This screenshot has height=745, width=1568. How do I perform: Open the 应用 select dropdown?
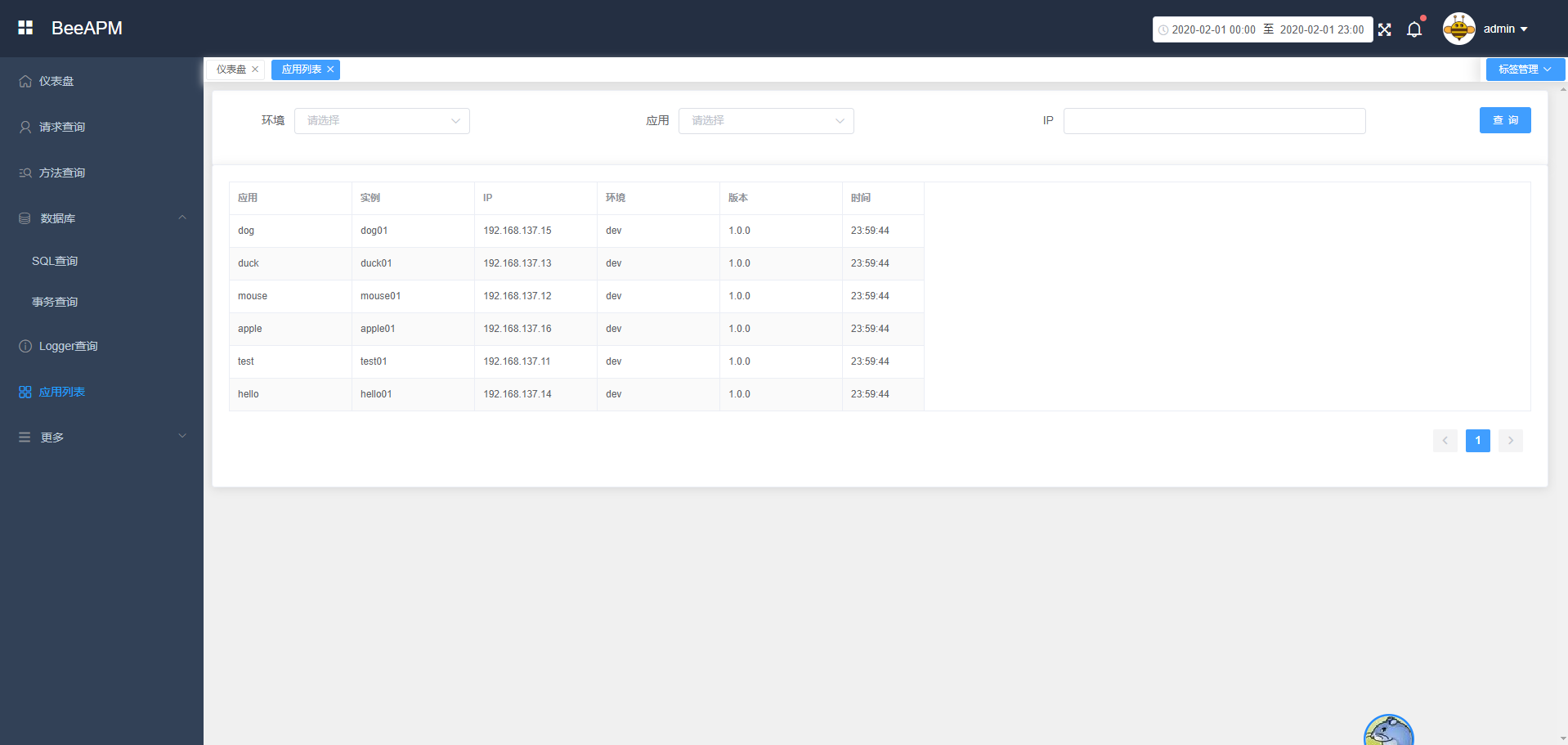[766, 121]
